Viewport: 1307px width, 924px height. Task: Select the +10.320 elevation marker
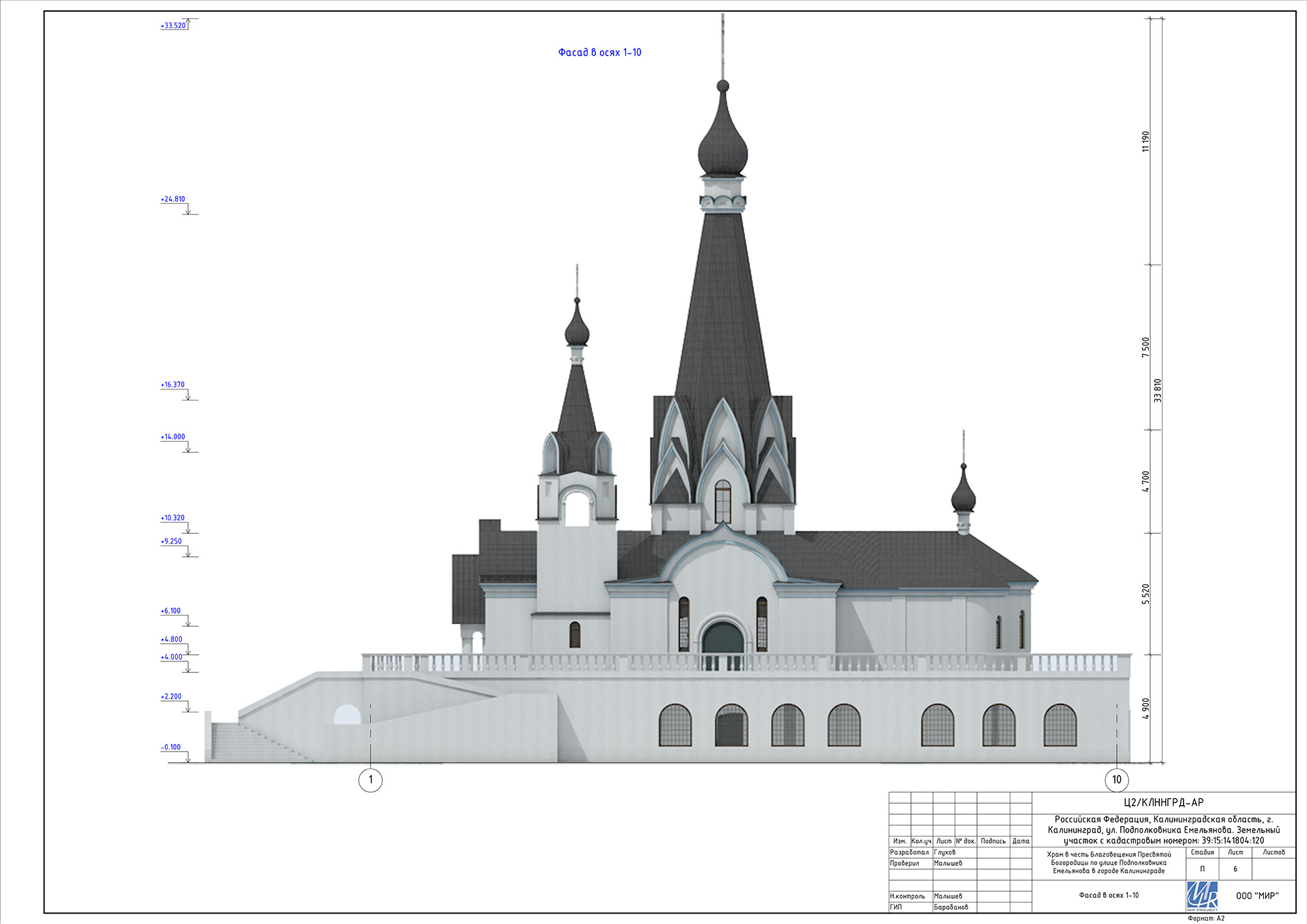173,518
